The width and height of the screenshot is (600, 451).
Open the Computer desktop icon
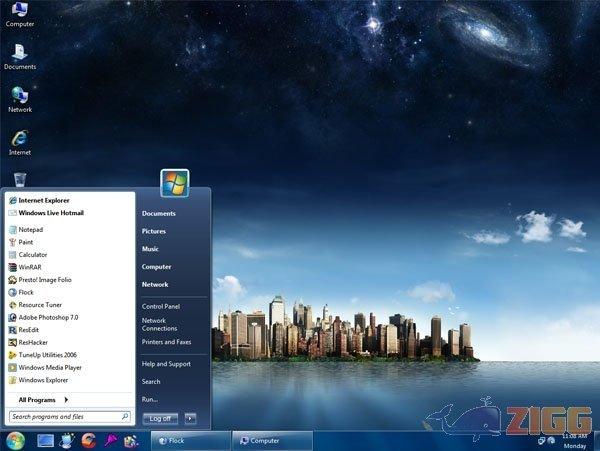(20, 14)
